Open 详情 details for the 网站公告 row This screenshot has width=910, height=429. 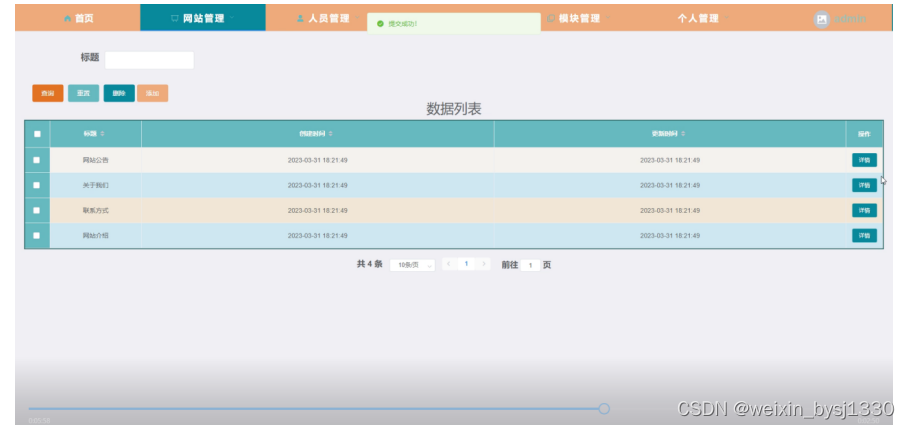(864, 160)
